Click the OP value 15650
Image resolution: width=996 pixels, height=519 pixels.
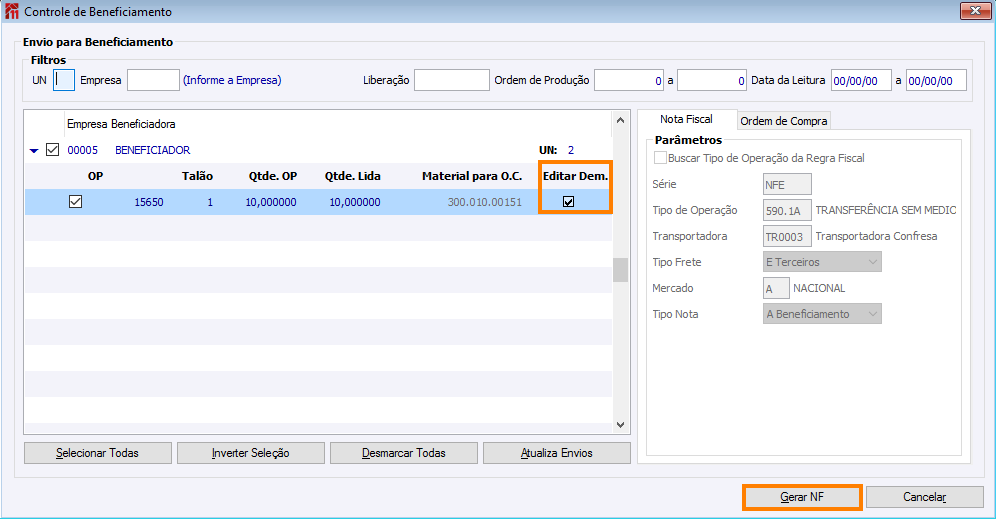coord(149,202)
